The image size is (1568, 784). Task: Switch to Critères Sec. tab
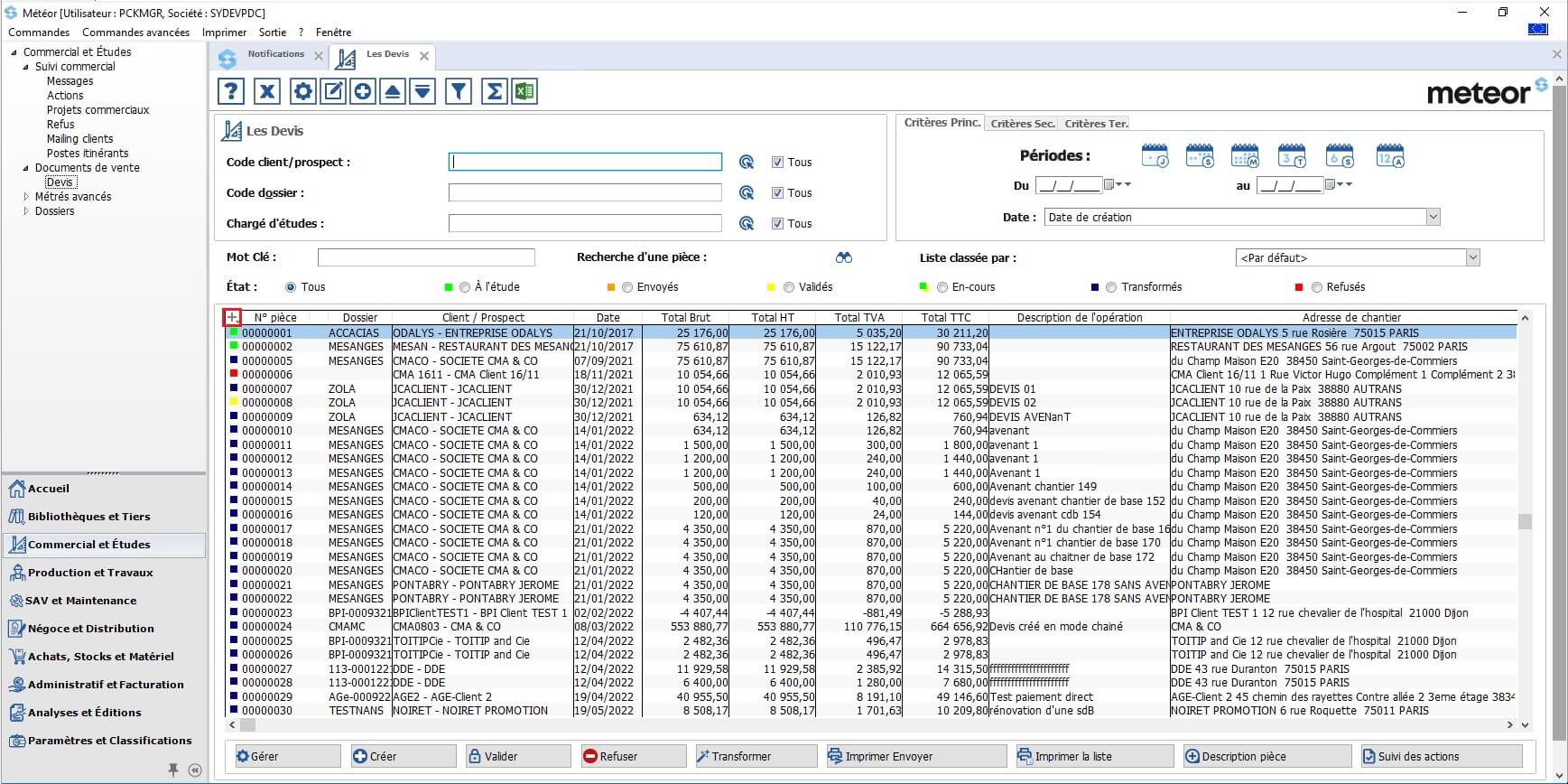(x=1022, y=124)
